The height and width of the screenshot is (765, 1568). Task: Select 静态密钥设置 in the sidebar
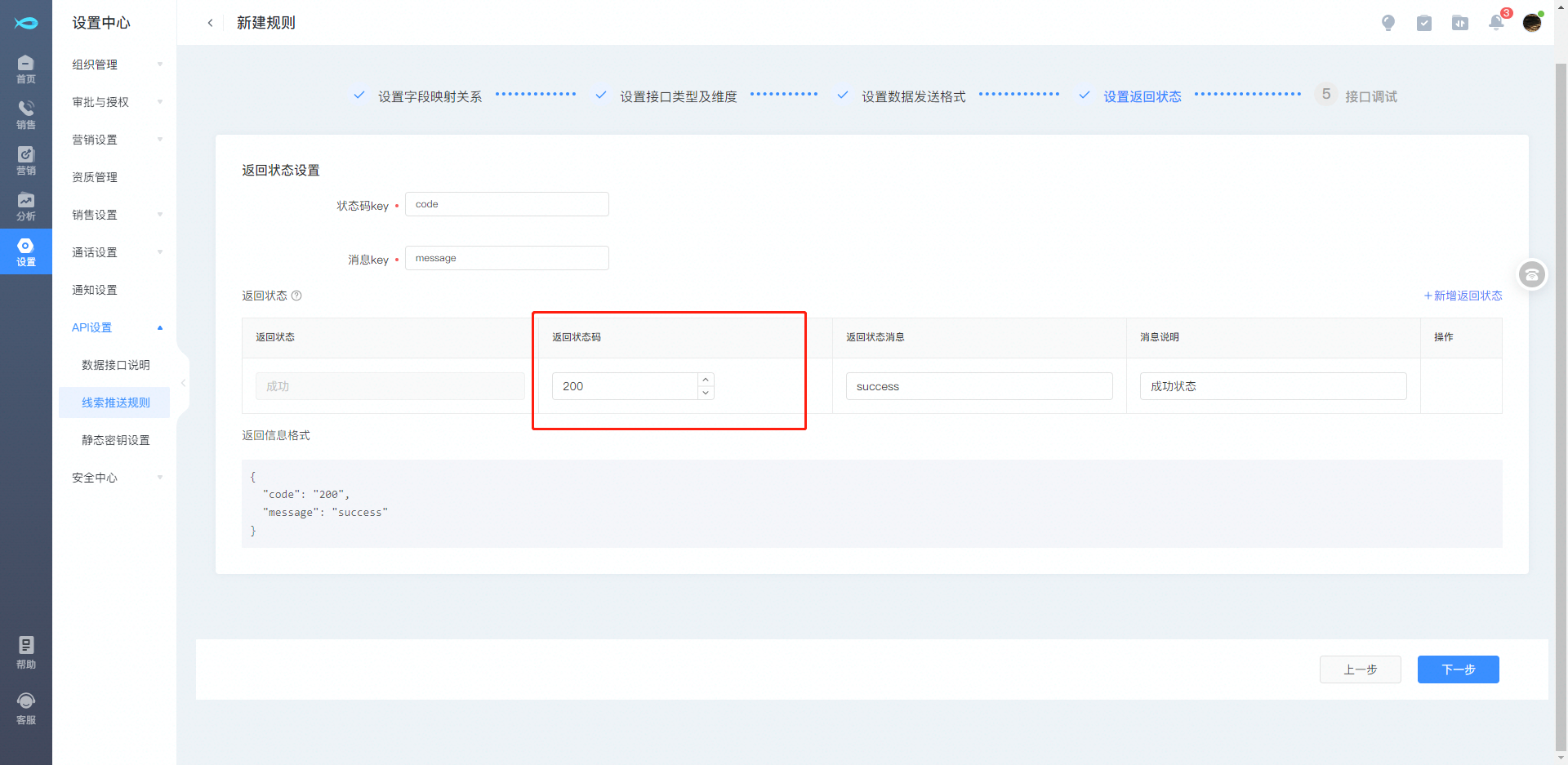(115, 440)
